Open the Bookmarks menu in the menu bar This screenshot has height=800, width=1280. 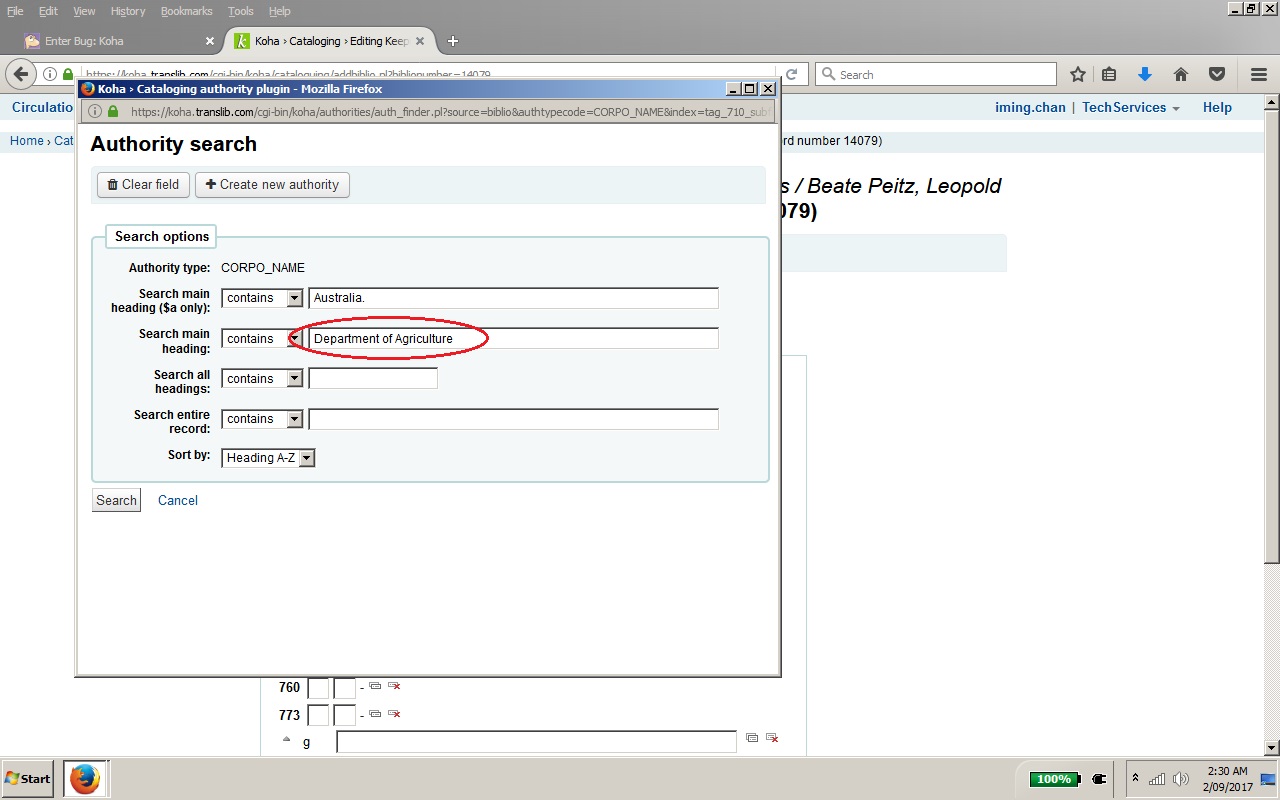click(186, 11)
